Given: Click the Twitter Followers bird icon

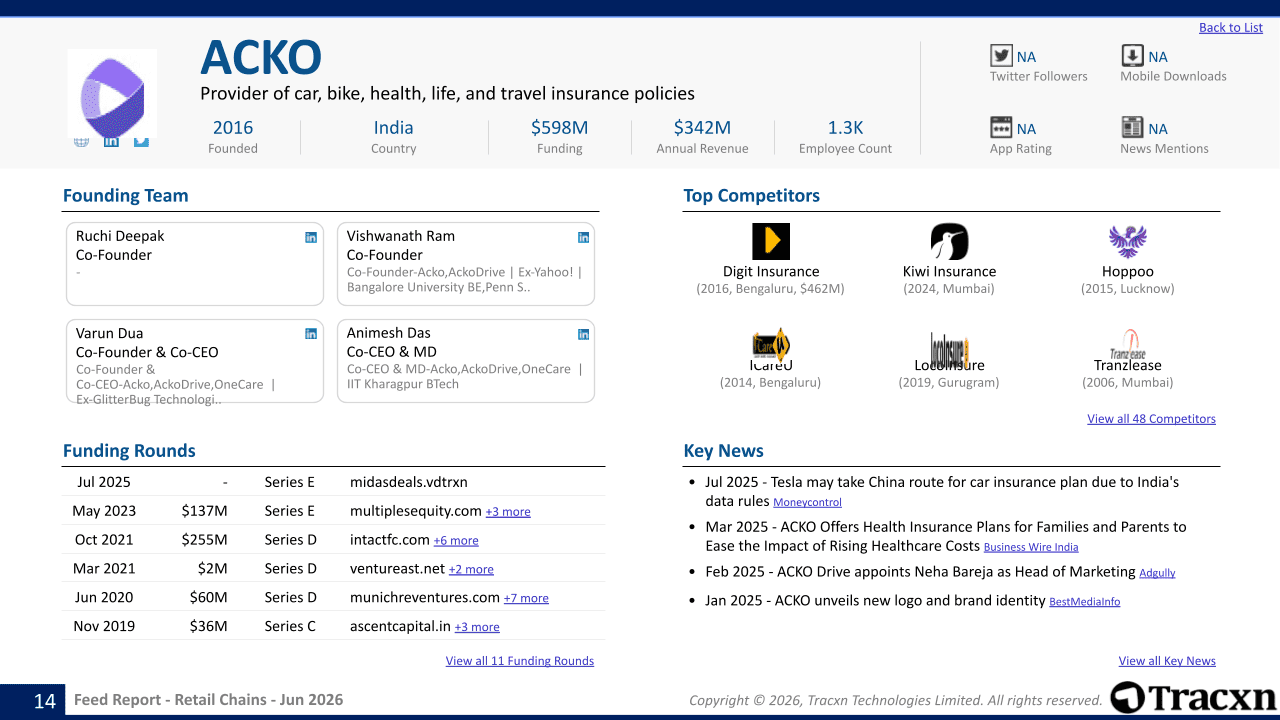Looking at the screenshot, I should (x=1001, y=56).
